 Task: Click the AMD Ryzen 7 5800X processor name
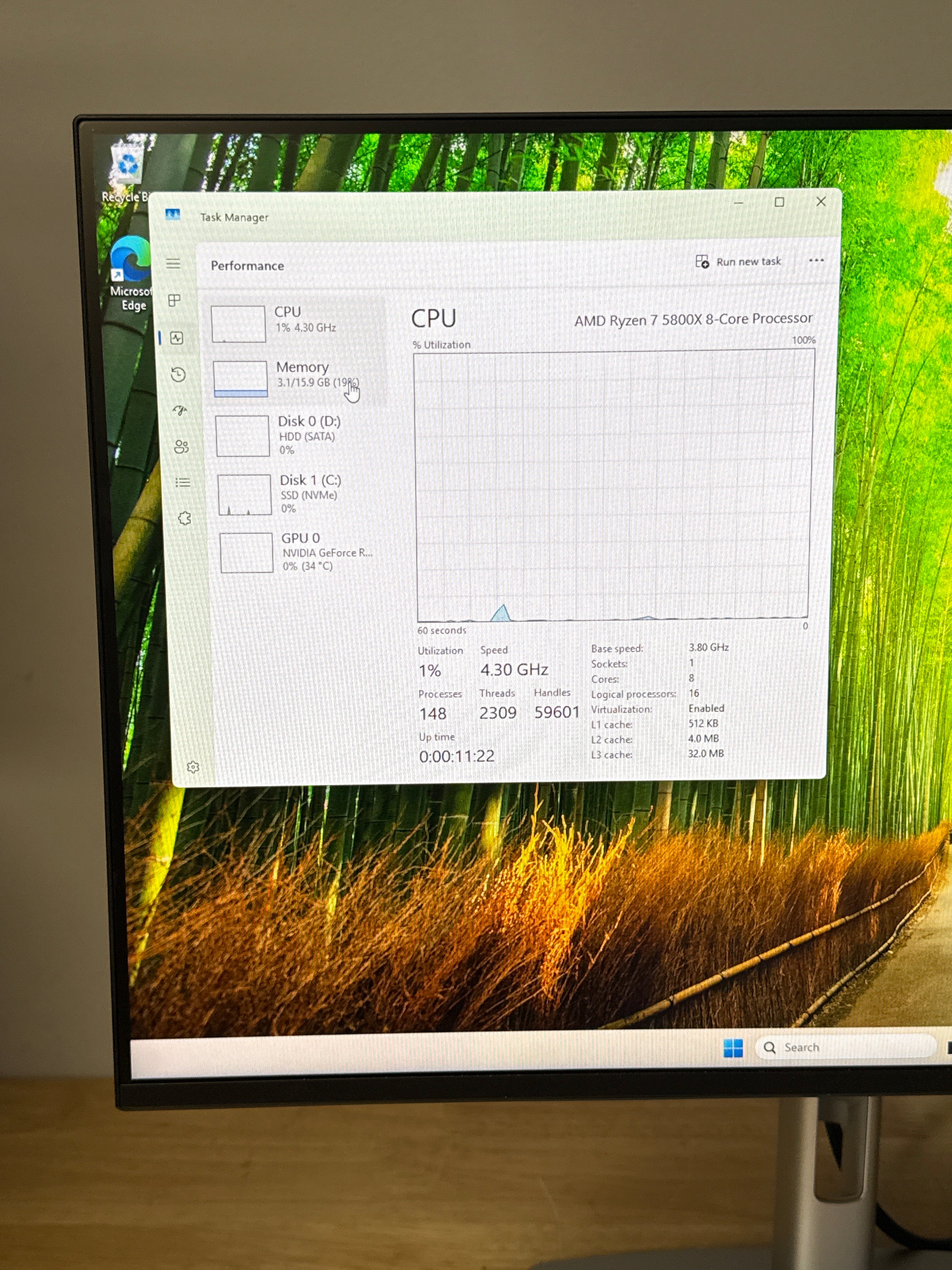(x=693, y=319)
